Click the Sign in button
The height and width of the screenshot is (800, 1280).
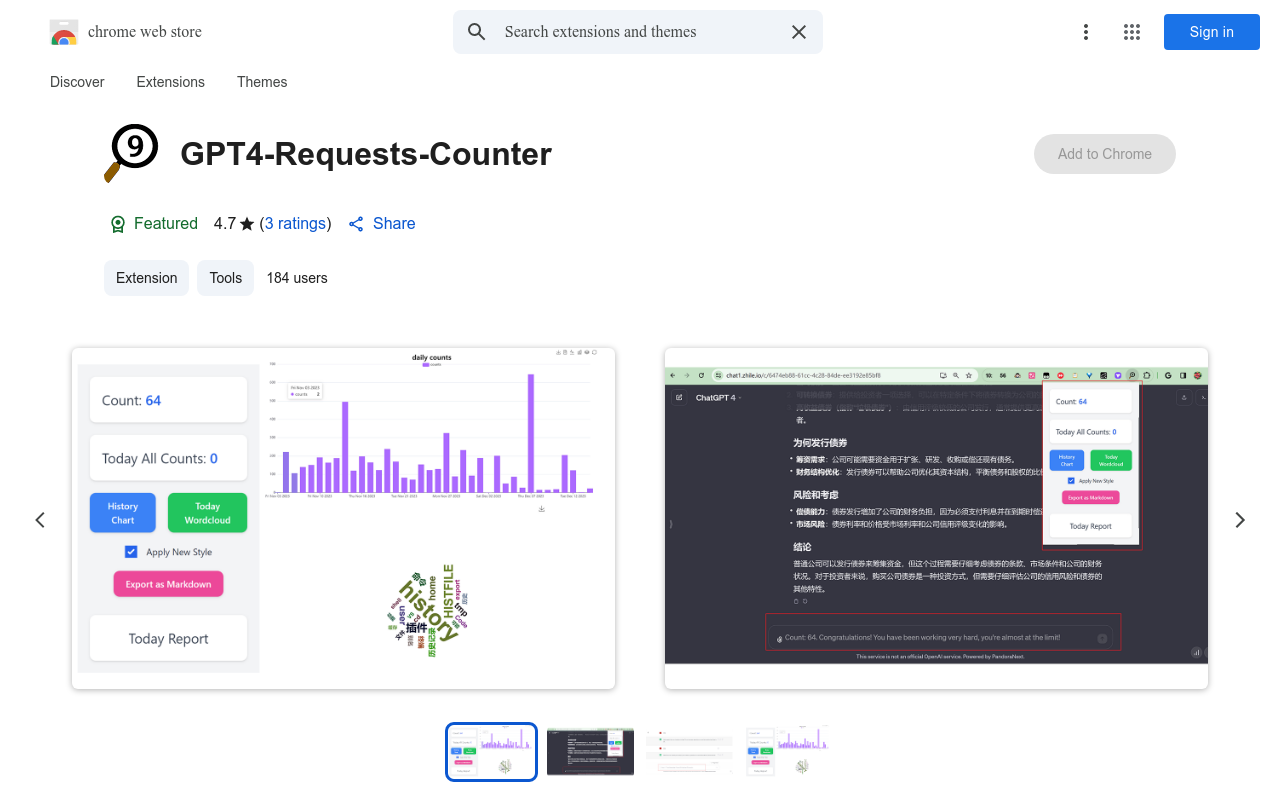tap(1212, 32)
